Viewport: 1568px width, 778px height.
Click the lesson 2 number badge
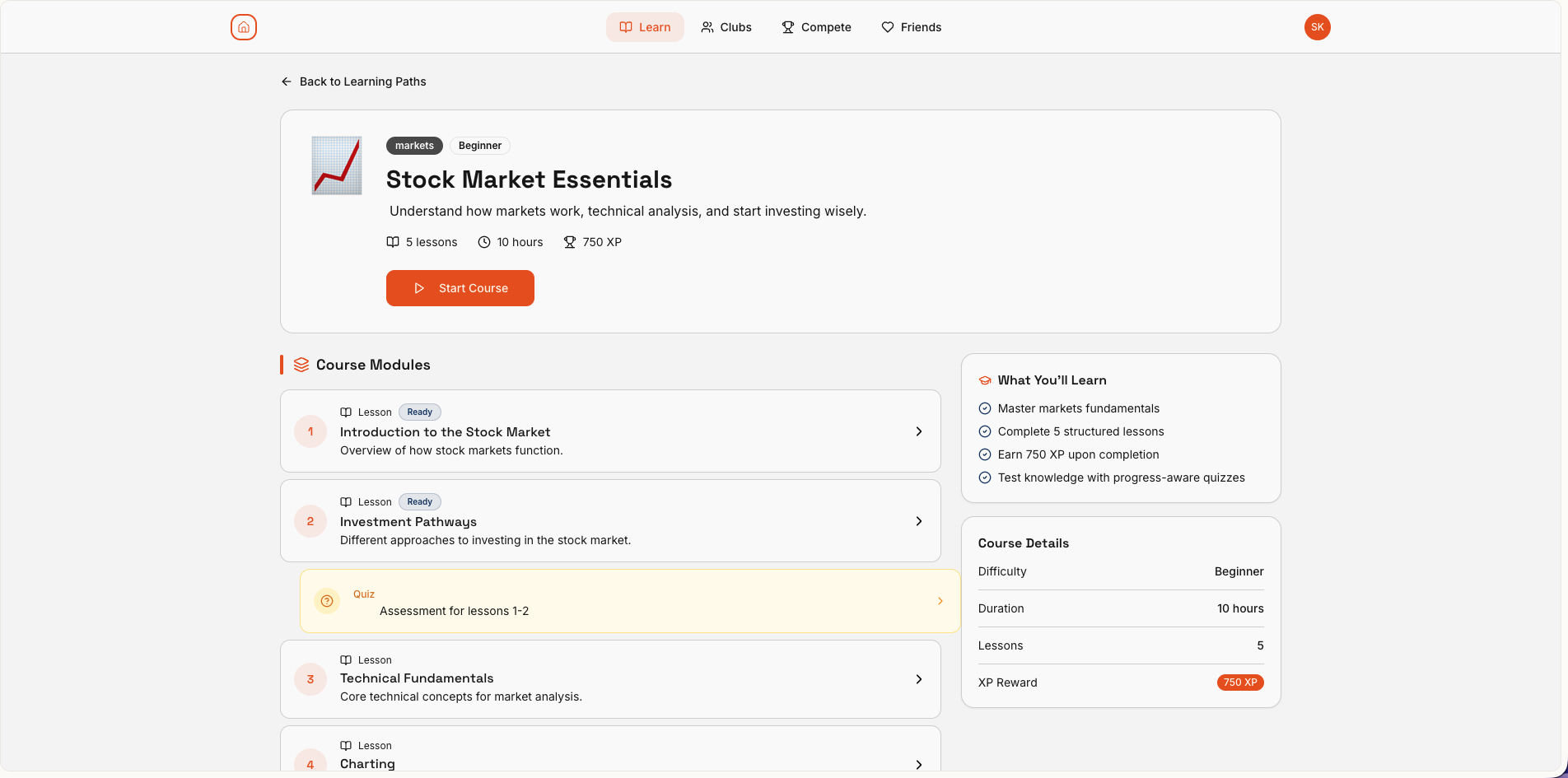coord(310,521)
